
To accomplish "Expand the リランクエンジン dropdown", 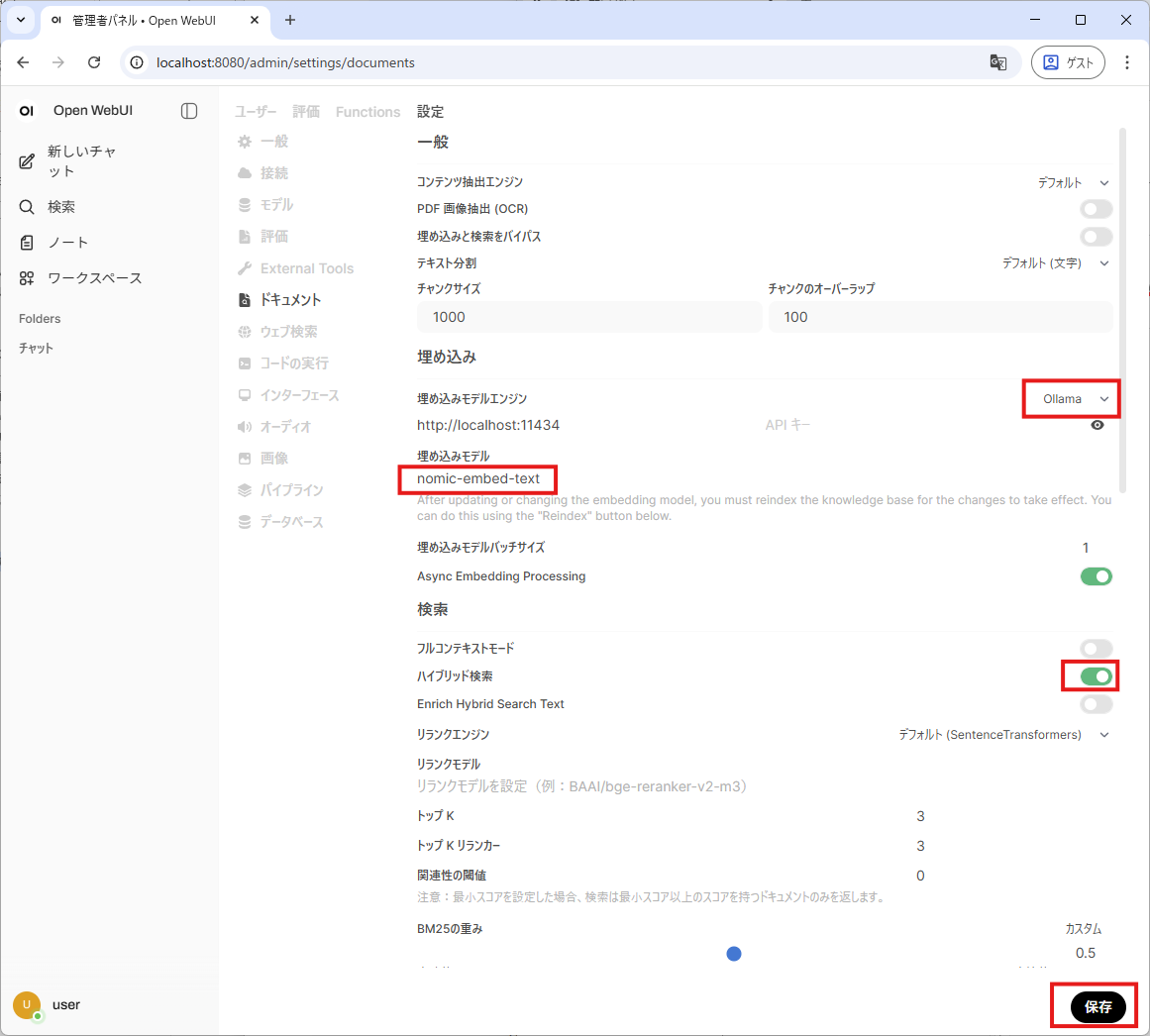I will 1002,735.
